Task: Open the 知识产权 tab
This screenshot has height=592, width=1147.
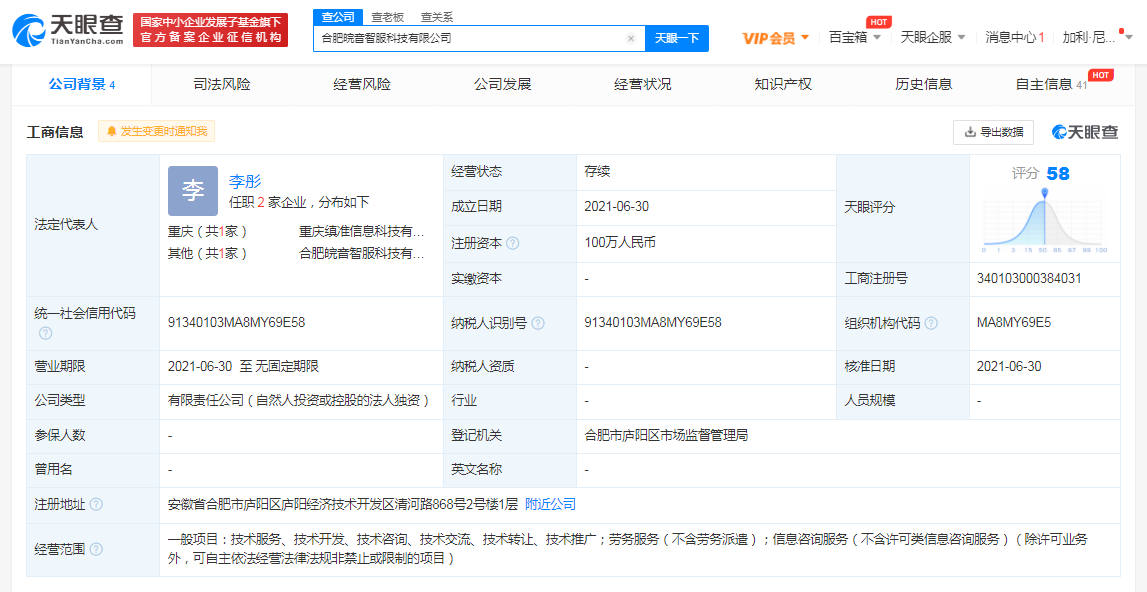Action: tap(783, 84)
